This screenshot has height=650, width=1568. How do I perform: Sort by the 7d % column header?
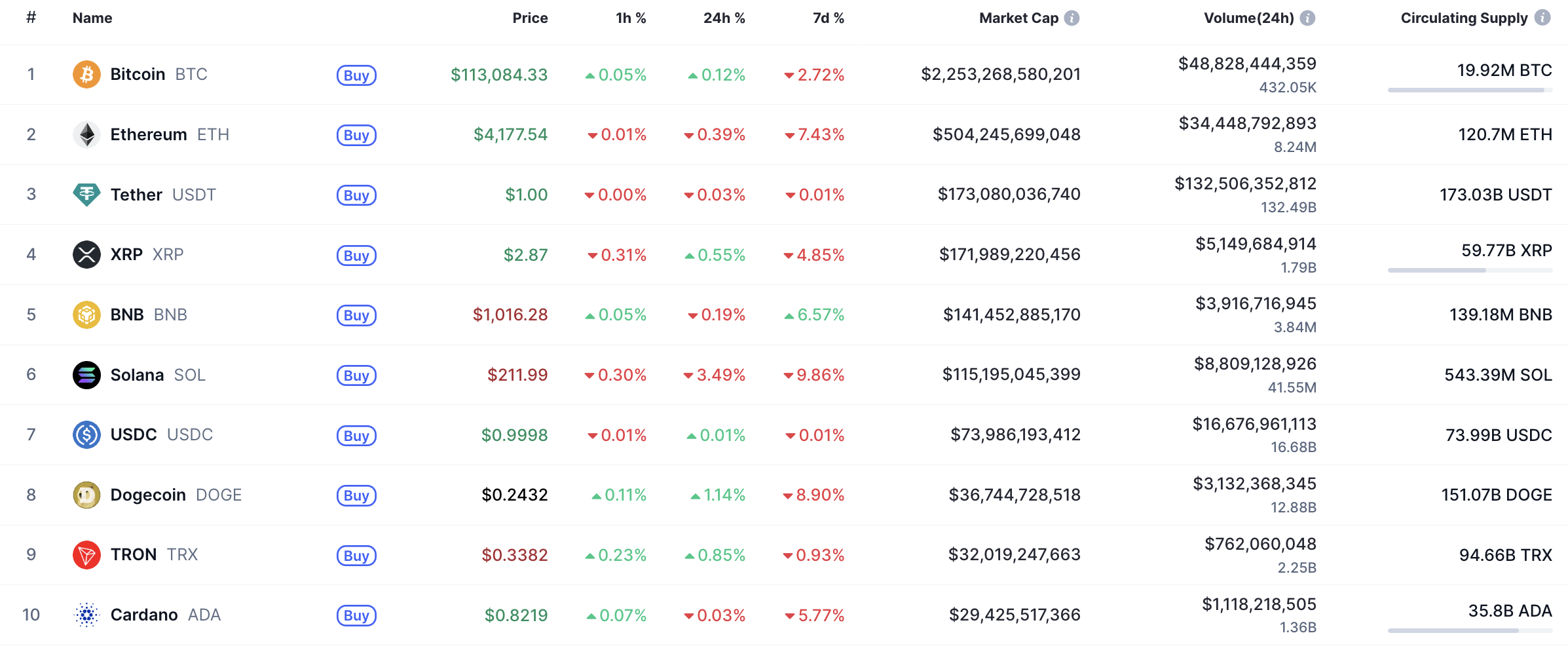(828, 18)
